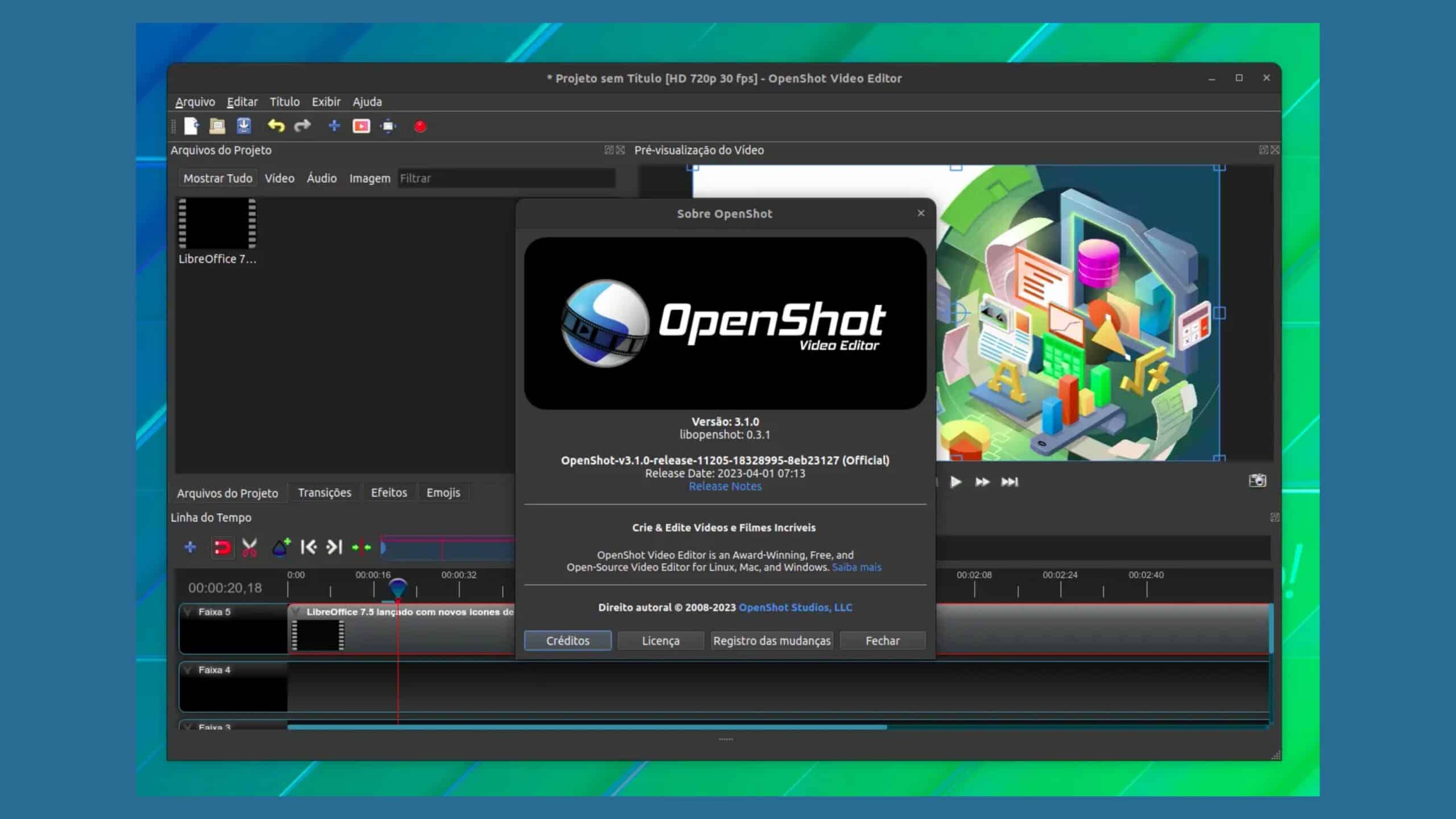Screen dimensions: 1456x819
Task: Select the Vídeo filter
Action: click(x=279, y=178)
